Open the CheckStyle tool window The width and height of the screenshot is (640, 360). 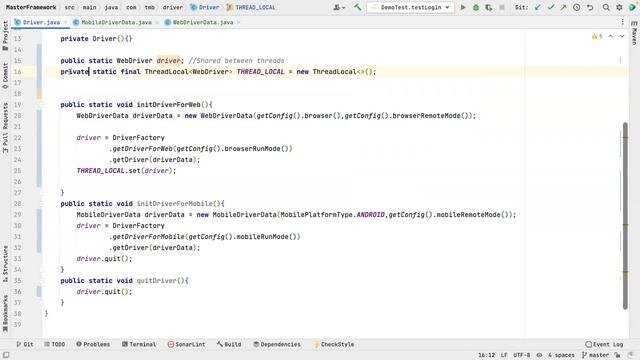tap(333, 344)
